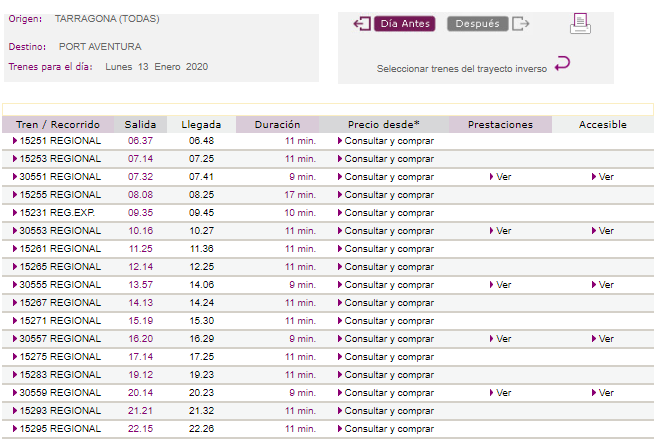Open train 15231 REG.EXP. route details
The height and width of the screenshot is (443, 663).
pos(57,213)
